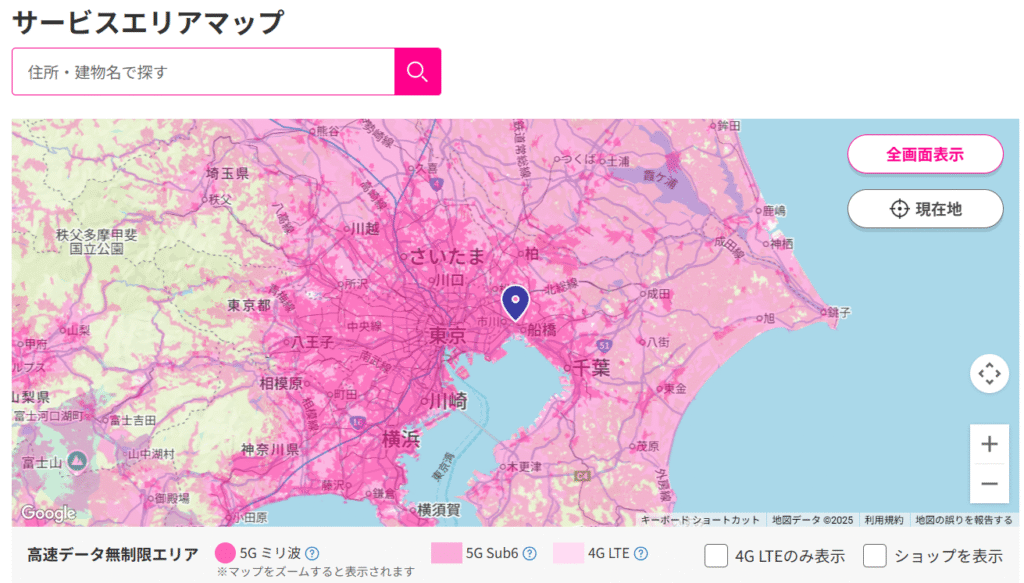Click the route 16 highway shield near 町田

click(358, 422)
